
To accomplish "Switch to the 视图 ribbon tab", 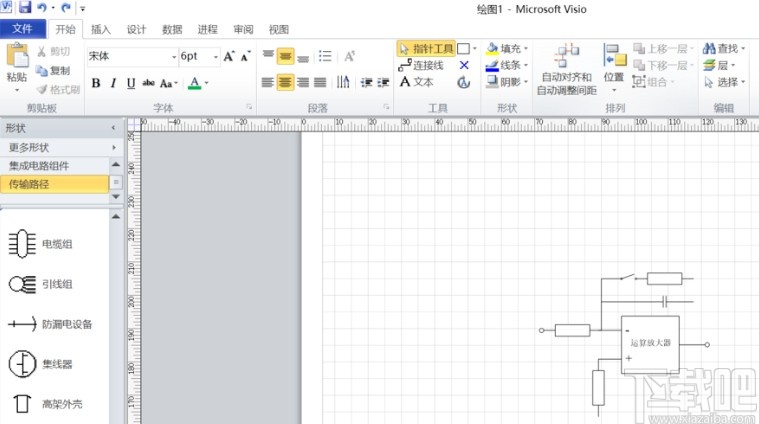I will click(x=279, y=30).
